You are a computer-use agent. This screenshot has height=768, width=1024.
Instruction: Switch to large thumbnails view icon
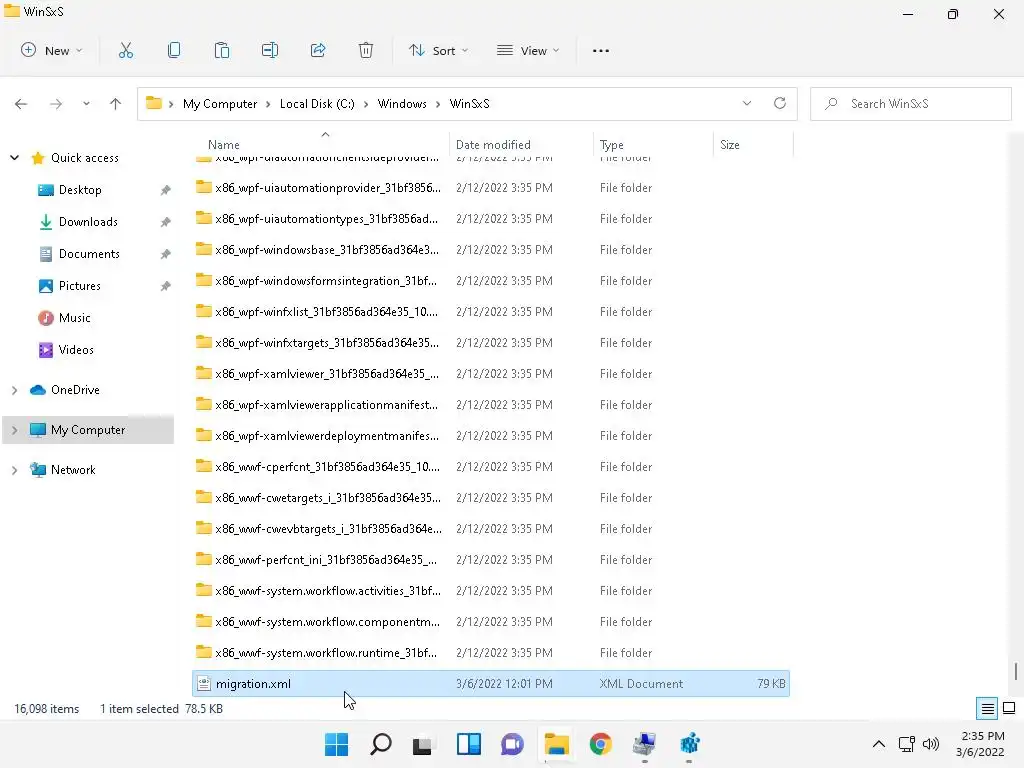click(1009, 708)
